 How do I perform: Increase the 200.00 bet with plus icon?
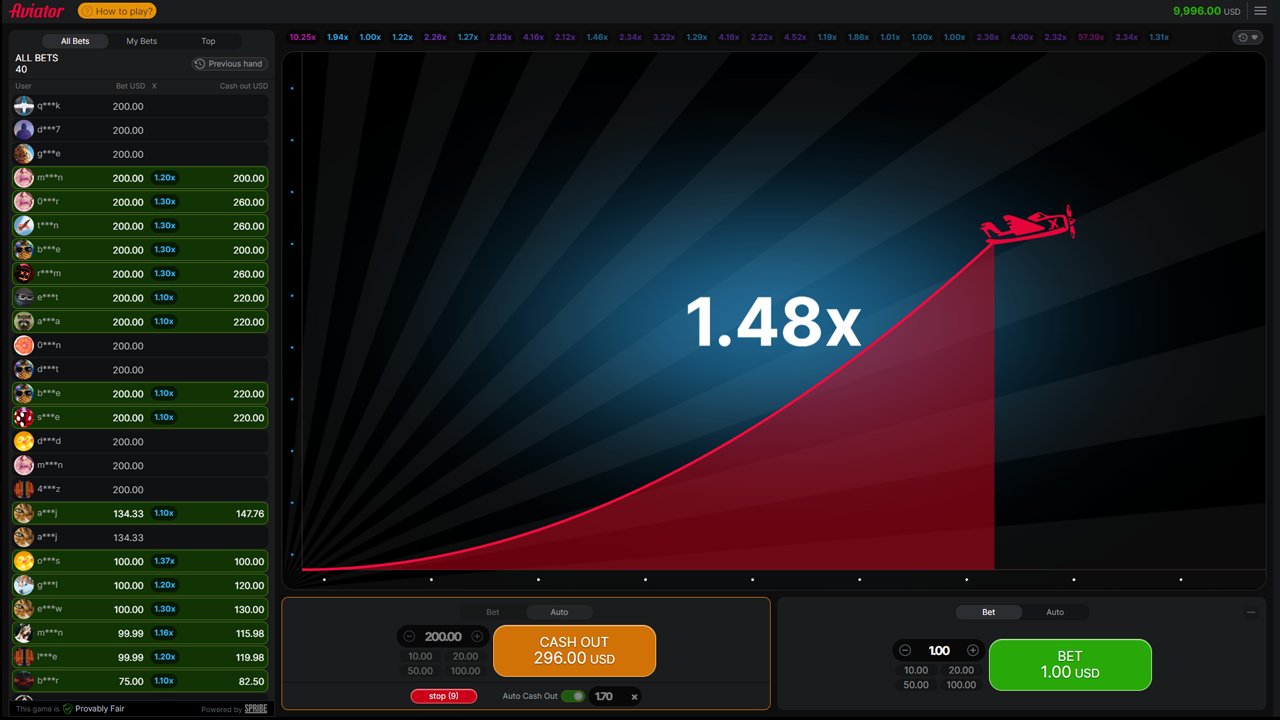pos(477,636)
